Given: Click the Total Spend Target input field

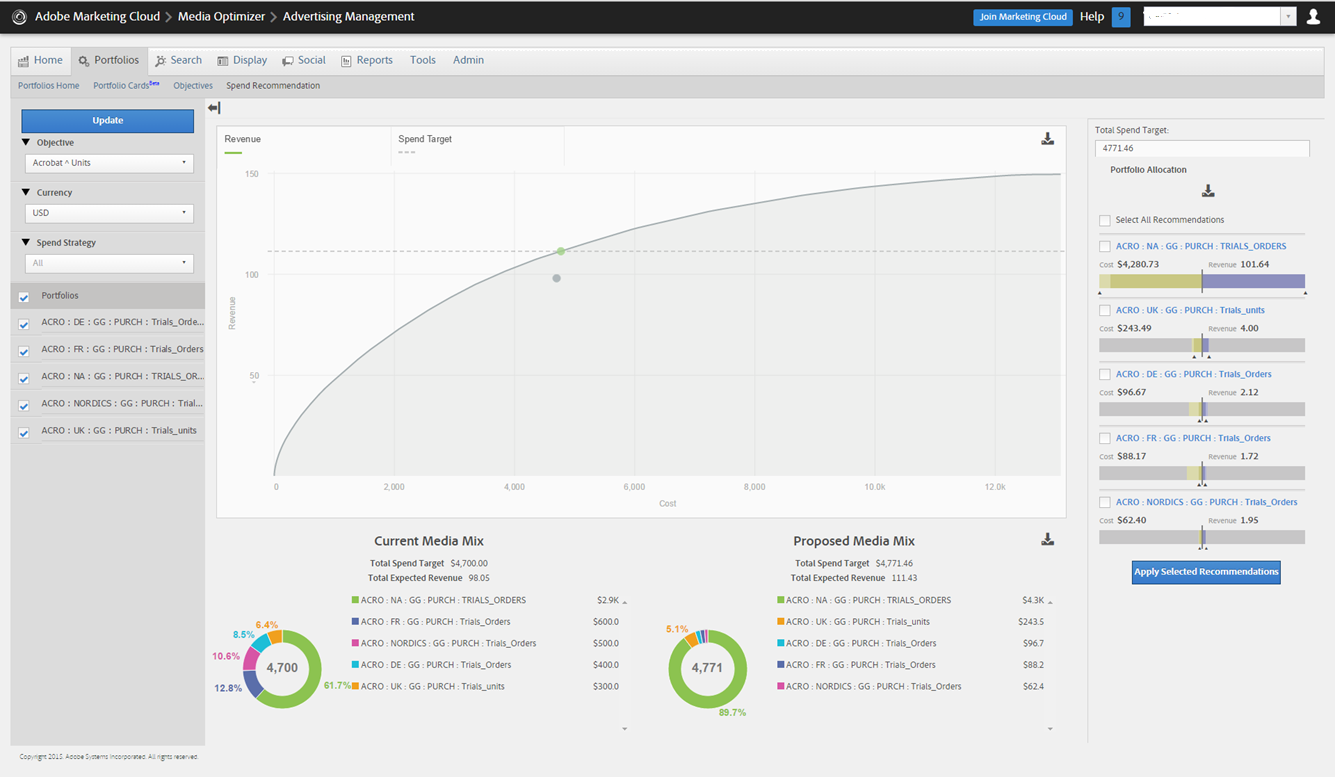Looking at the screenshot, I should (1202, 148).
